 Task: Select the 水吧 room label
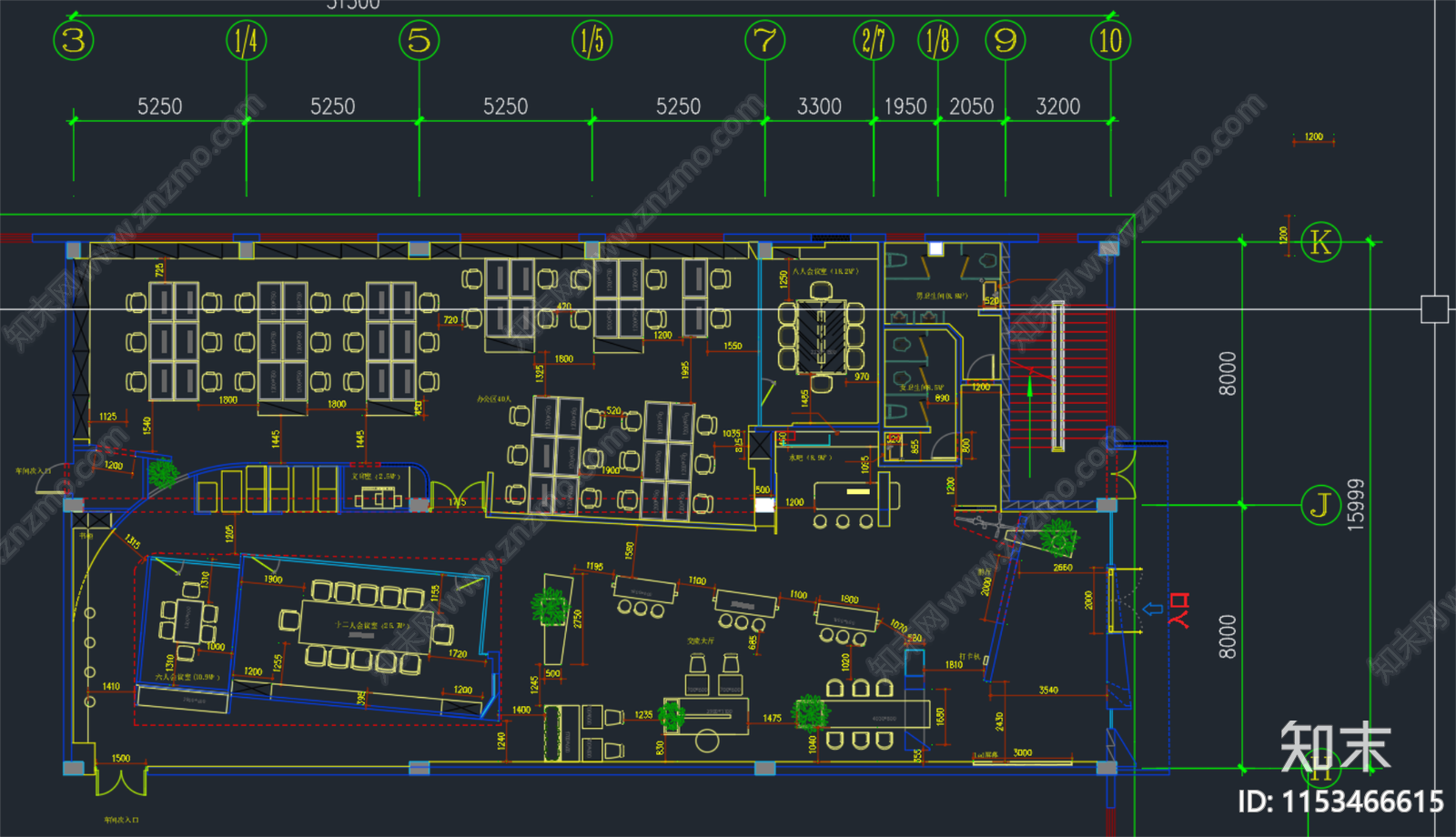click(x=810, y=458)
